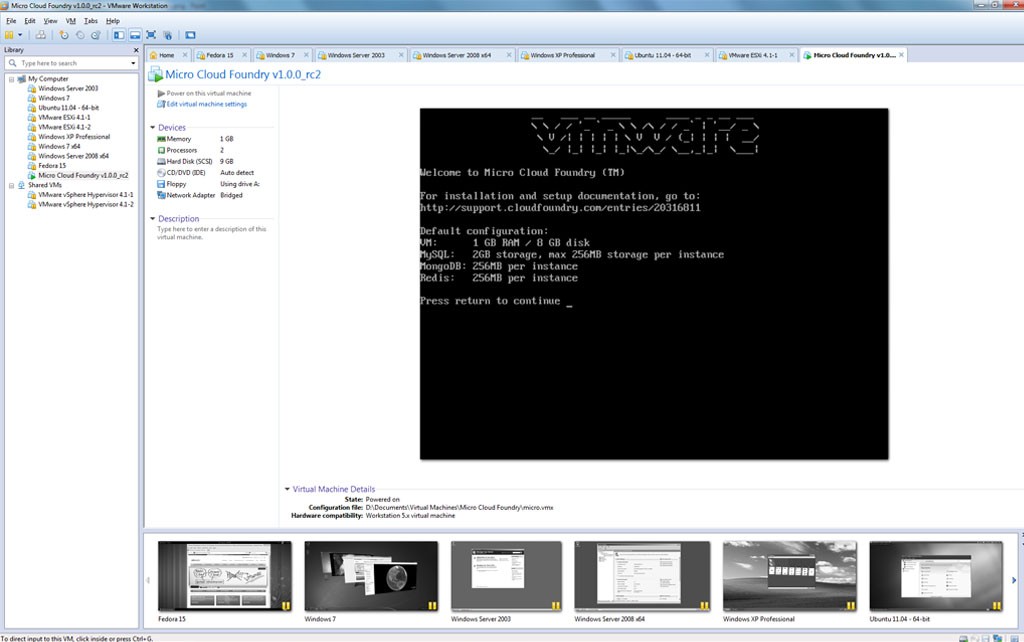
Task: Click the Windows XP Professional thumbnail
Action: [785, 576]
